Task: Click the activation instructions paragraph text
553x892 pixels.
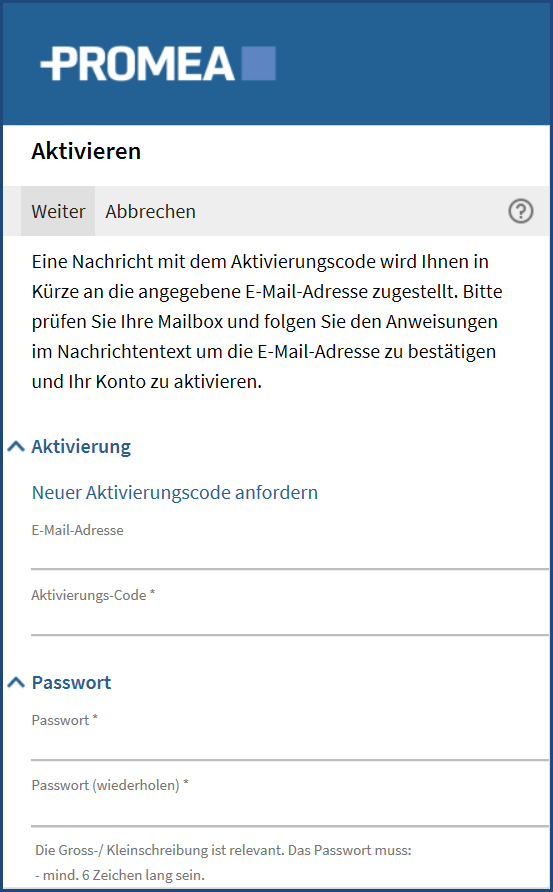Action: (267, 321)
